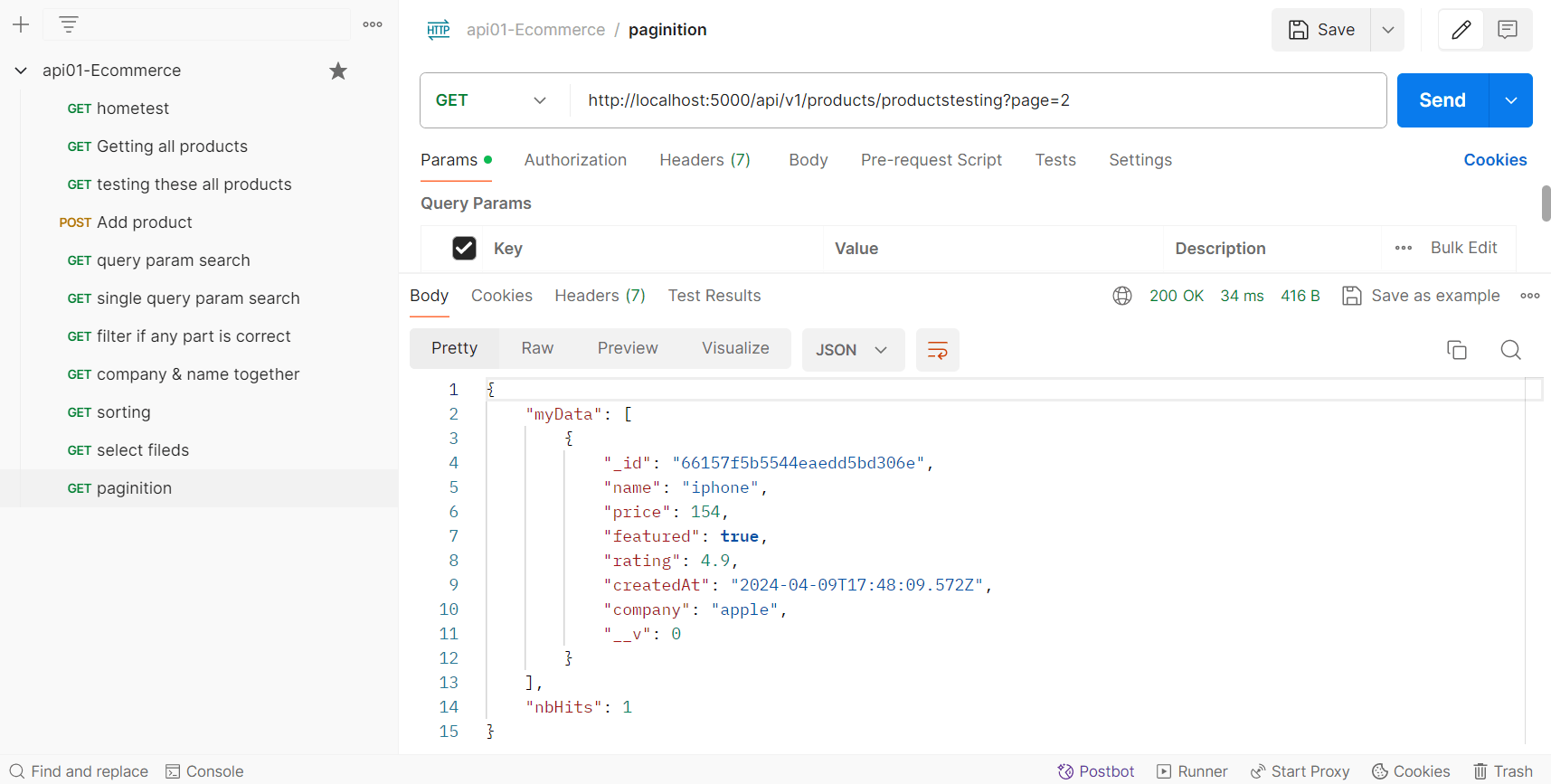Open testing these all products request

pyautogui.click(x=199, y=184)
